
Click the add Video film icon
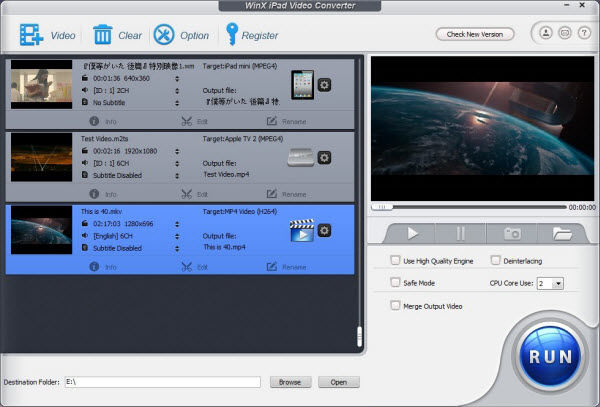tap(31, 35)
